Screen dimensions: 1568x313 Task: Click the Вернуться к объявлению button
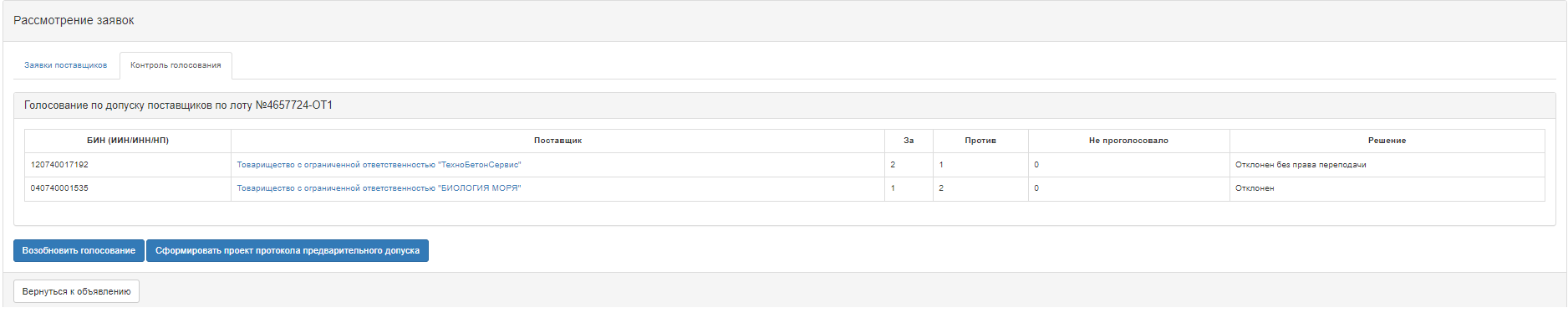point(76,291)
